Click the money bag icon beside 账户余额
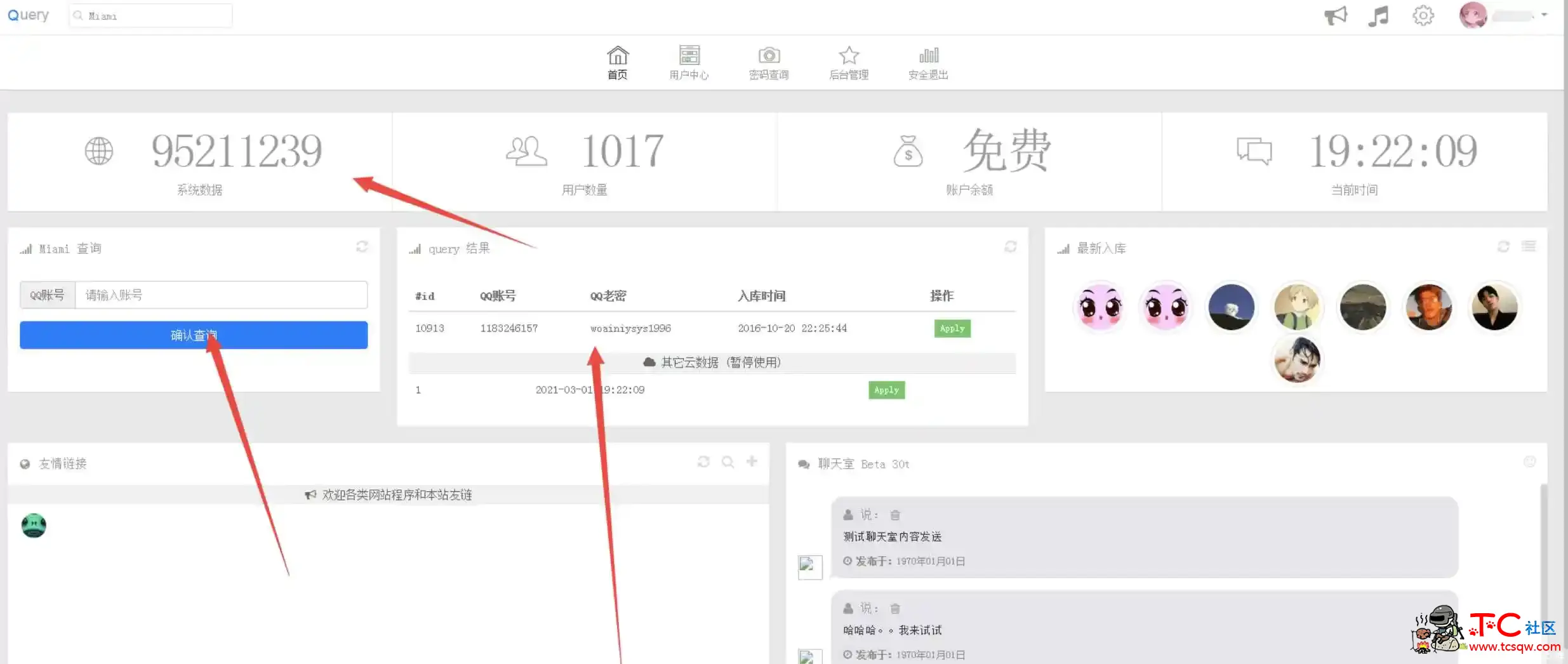 tap(908, 151)
